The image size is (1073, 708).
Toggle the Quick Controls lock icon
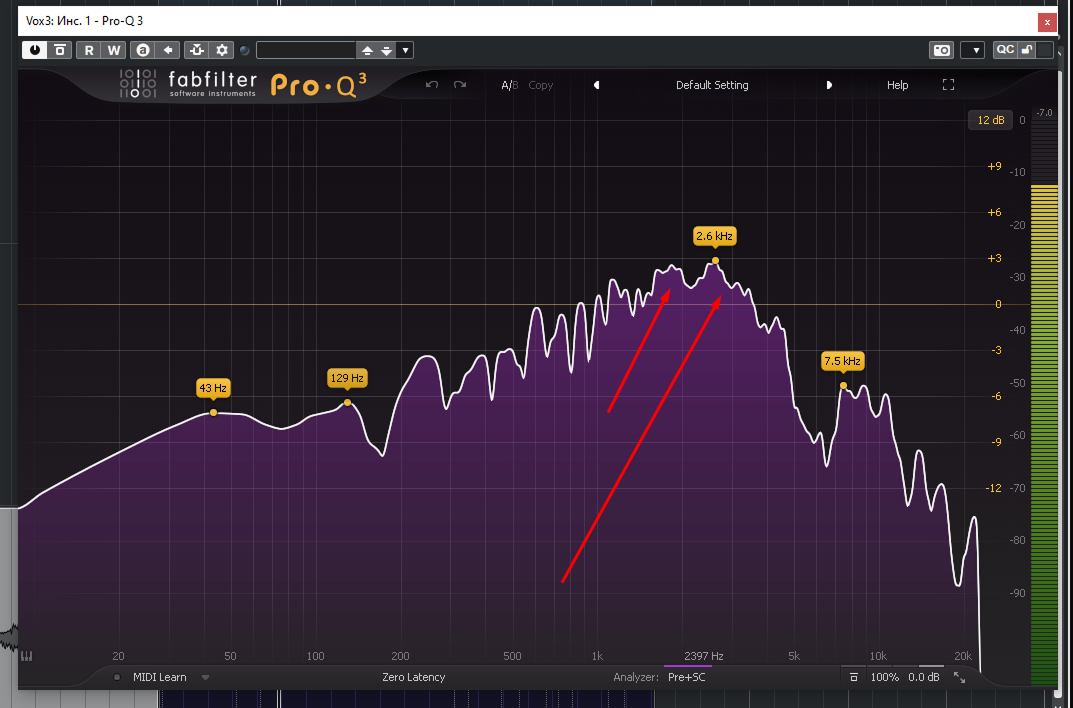[x=1026, y=50]
